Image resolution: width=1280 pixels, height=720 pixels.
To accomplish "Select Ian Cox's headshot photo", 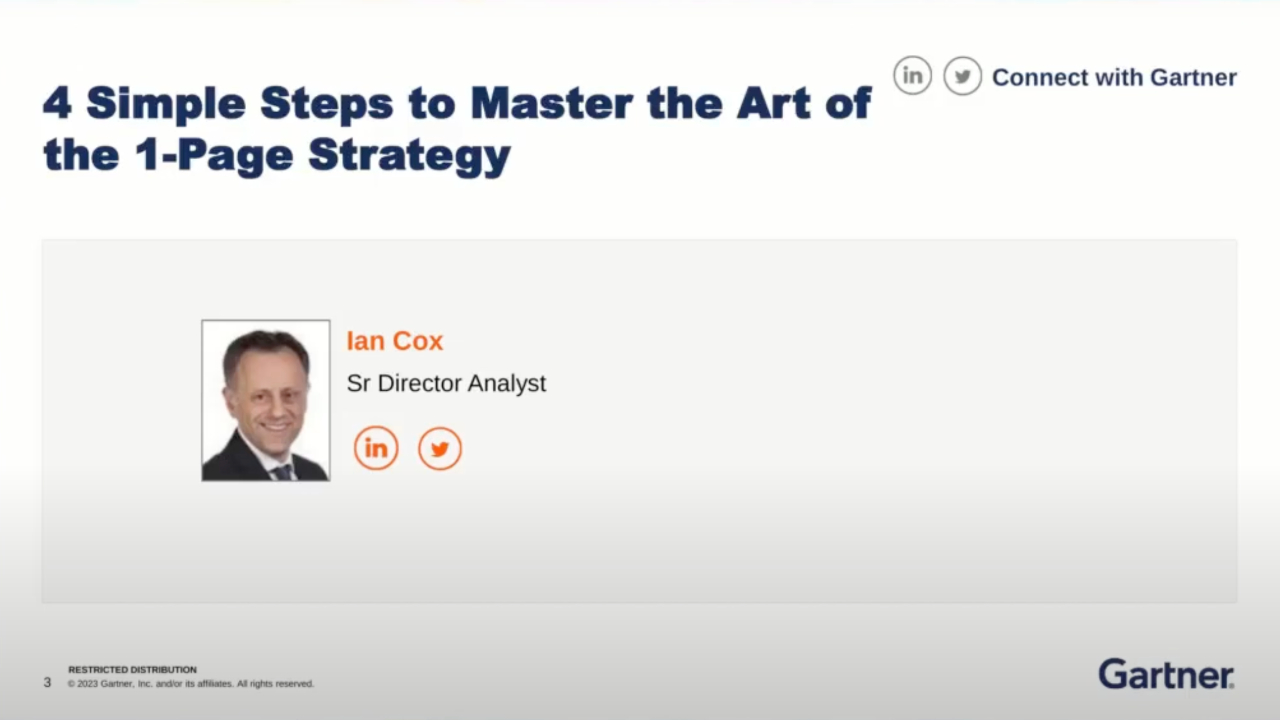I will coord(266,400).
